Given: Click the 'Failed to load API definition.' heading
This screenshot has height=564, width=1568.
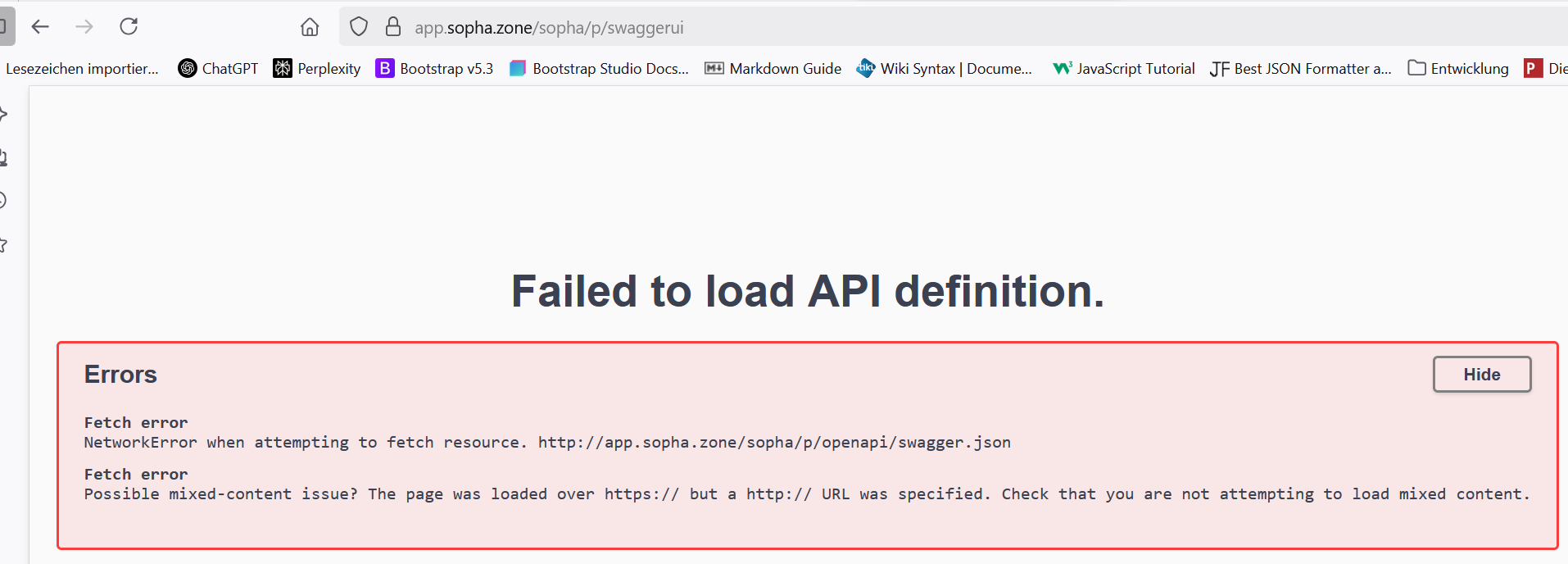Looking at the screenshot, I should pos(808,291).
